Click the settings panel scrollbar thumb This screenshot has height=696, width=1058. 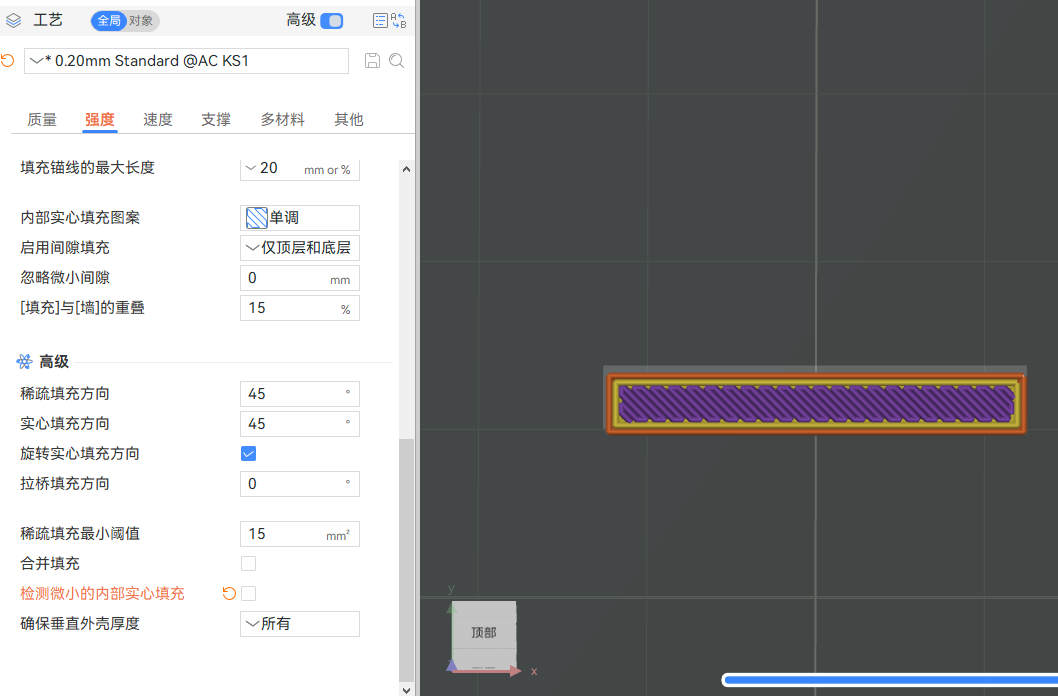406,560
